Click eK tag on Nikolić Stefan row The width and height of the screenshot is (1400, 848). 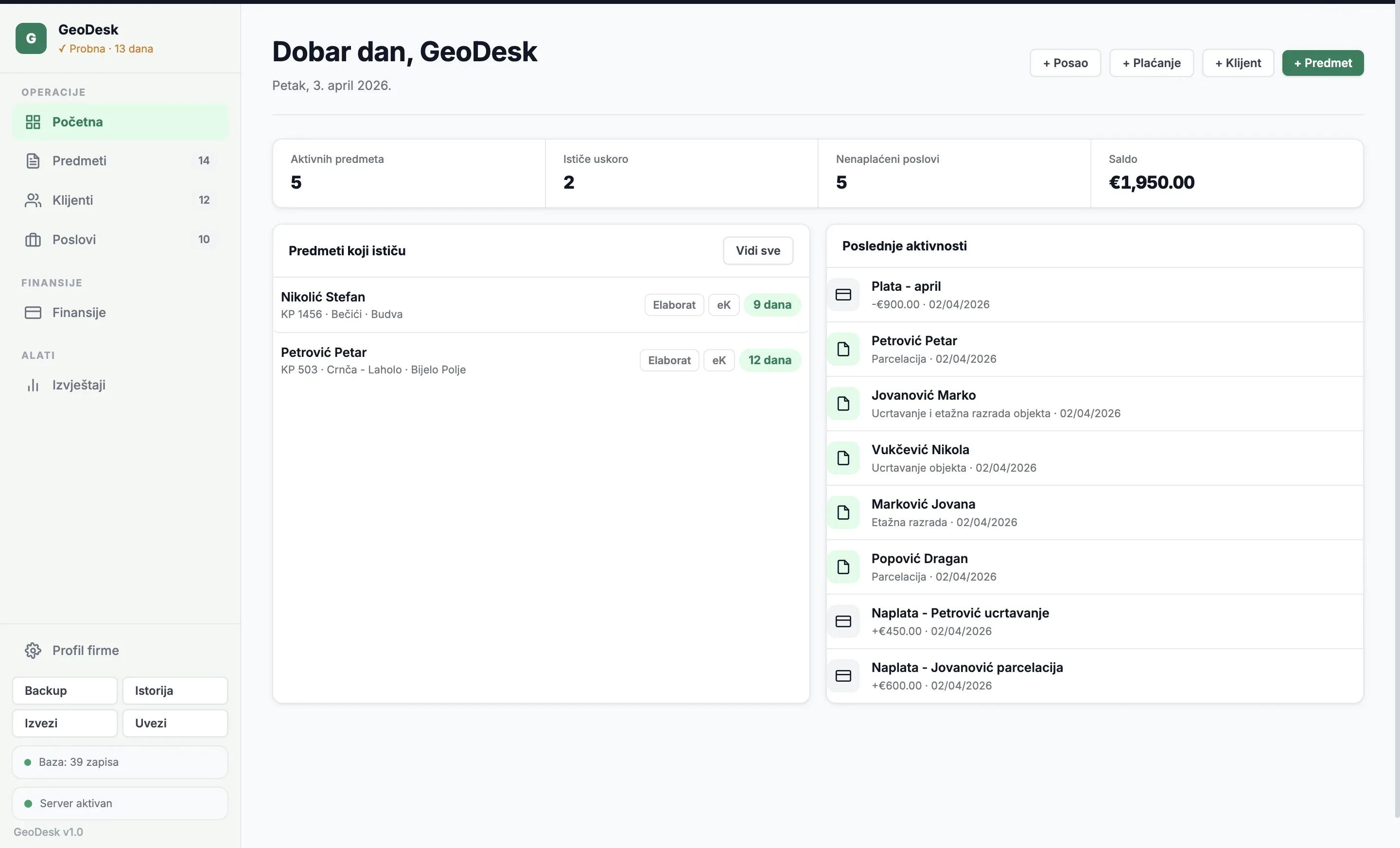point(723,305)
